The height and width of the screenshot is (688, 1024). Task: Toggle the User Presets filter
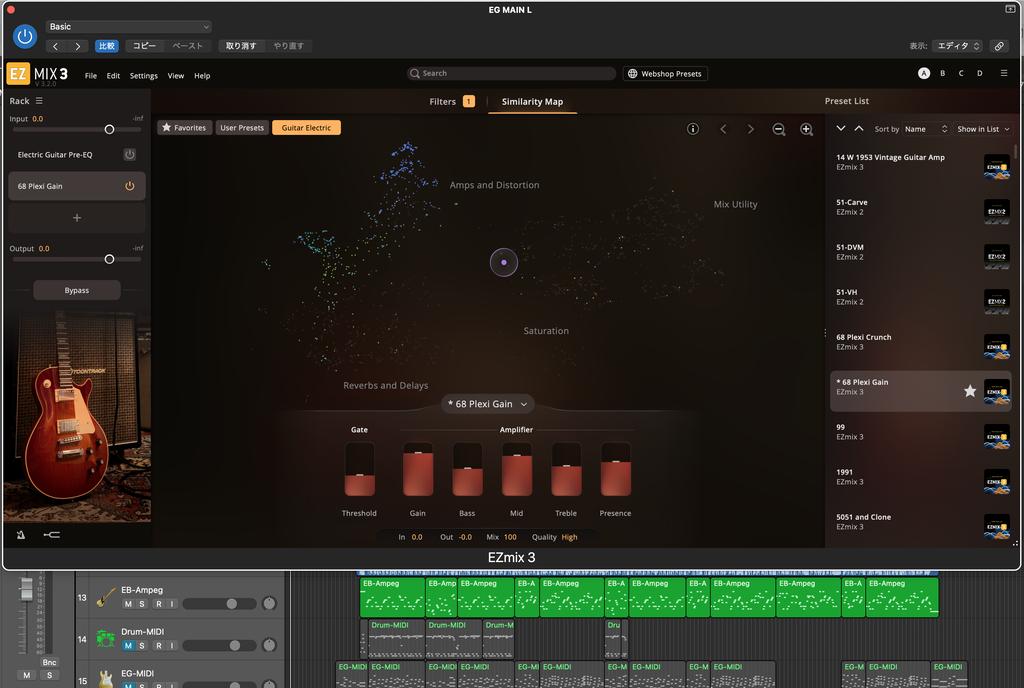tap(242, 128)
